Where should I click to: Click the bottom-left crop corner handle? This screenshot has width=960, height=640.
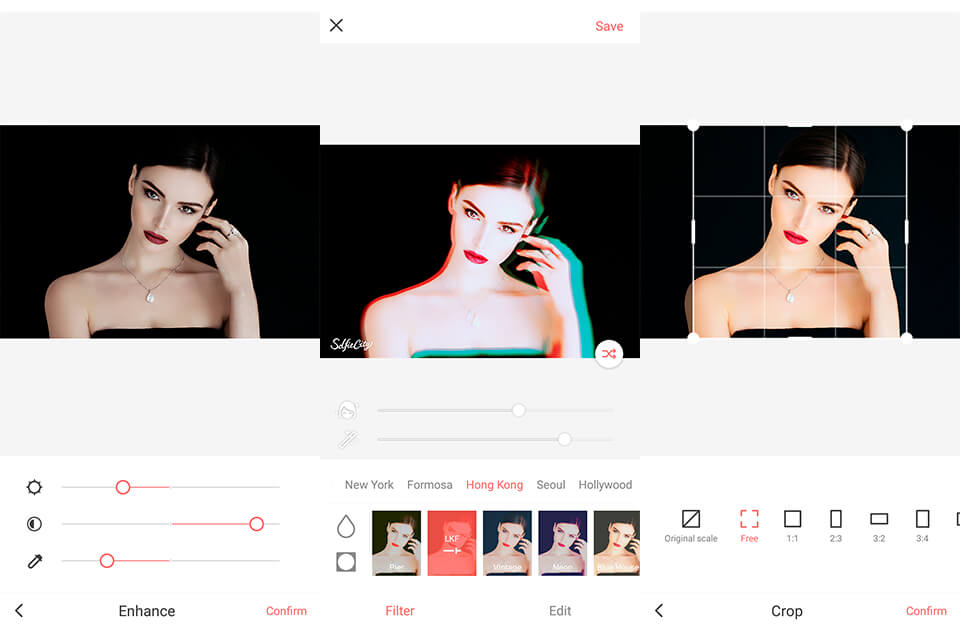(x=693, y=337)
